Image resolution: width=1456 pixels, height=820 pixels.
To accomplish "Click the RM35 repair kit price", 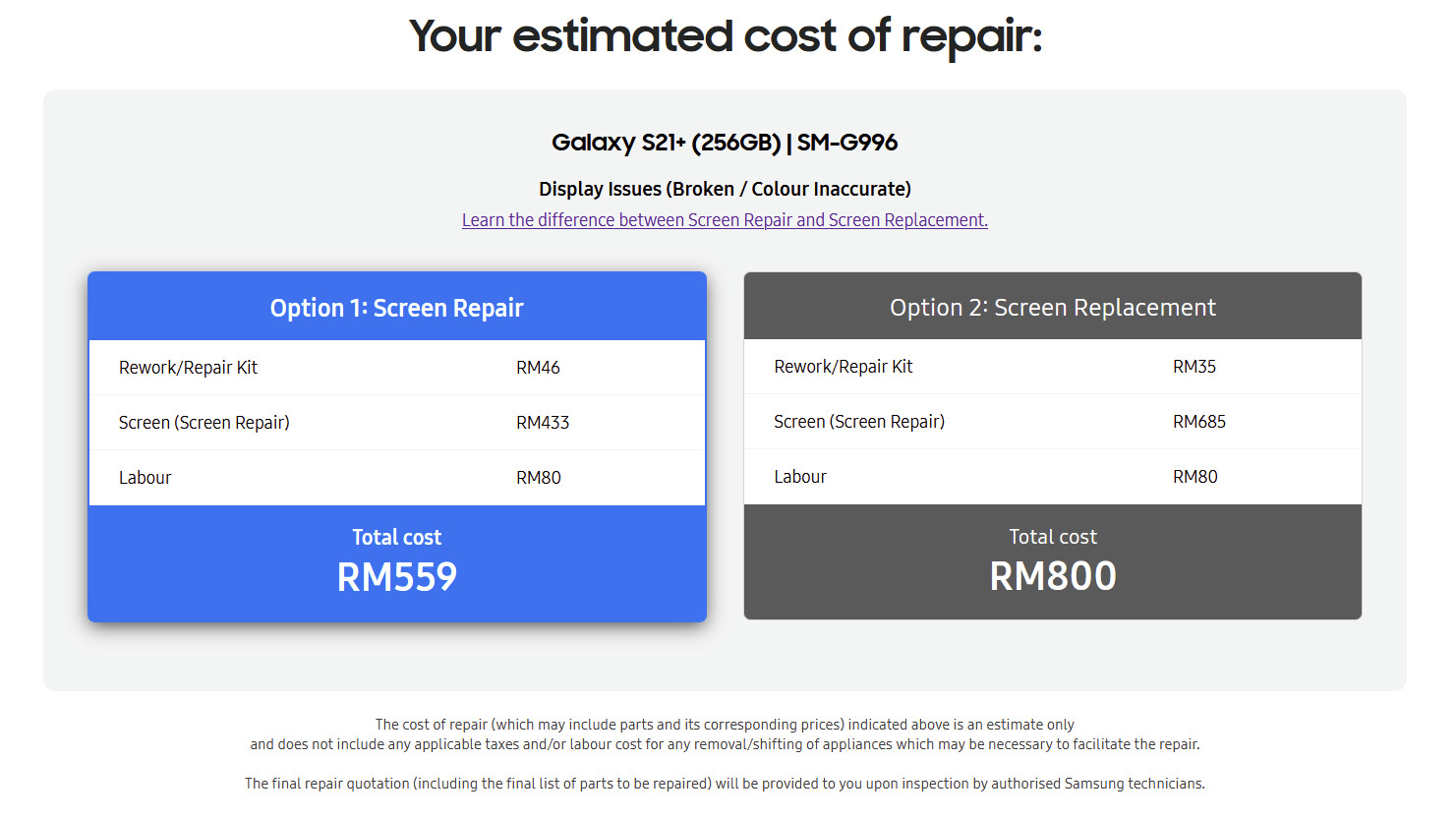I will [x=1194, y=367].
